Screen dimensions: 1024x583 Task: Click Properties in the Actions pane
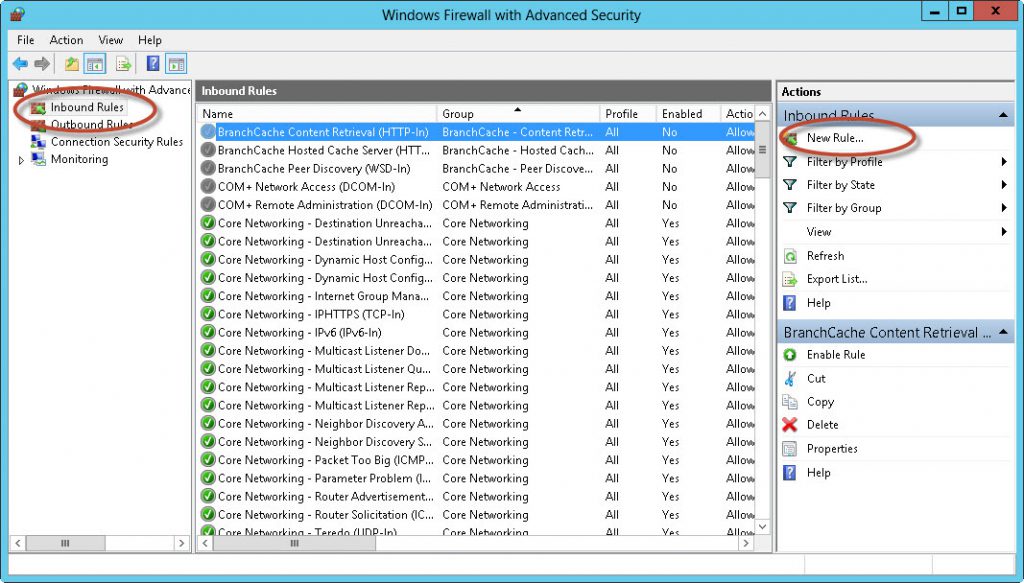(x=832, y=449)
